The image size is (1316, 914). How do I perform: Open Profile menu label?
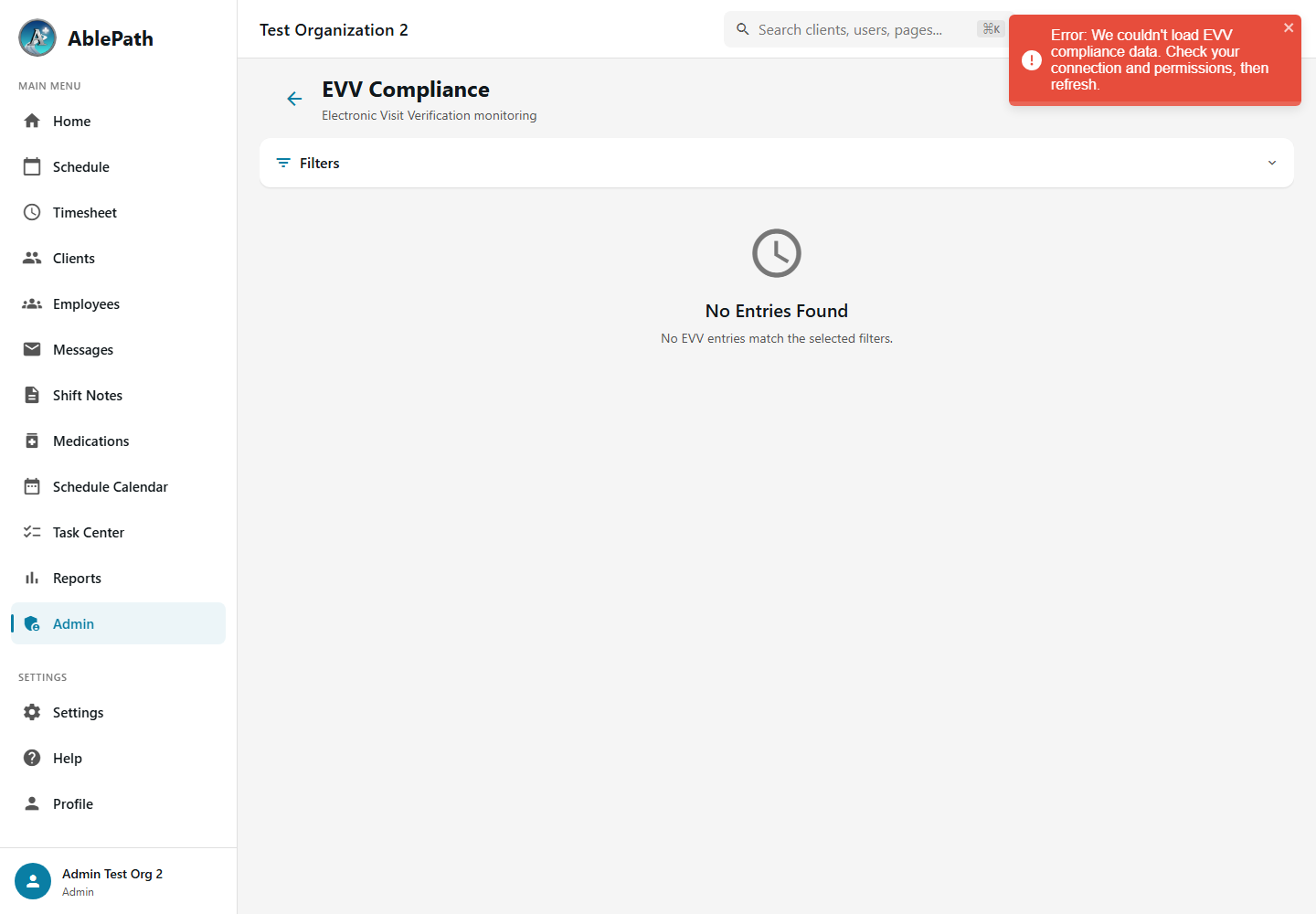point(73,803)
